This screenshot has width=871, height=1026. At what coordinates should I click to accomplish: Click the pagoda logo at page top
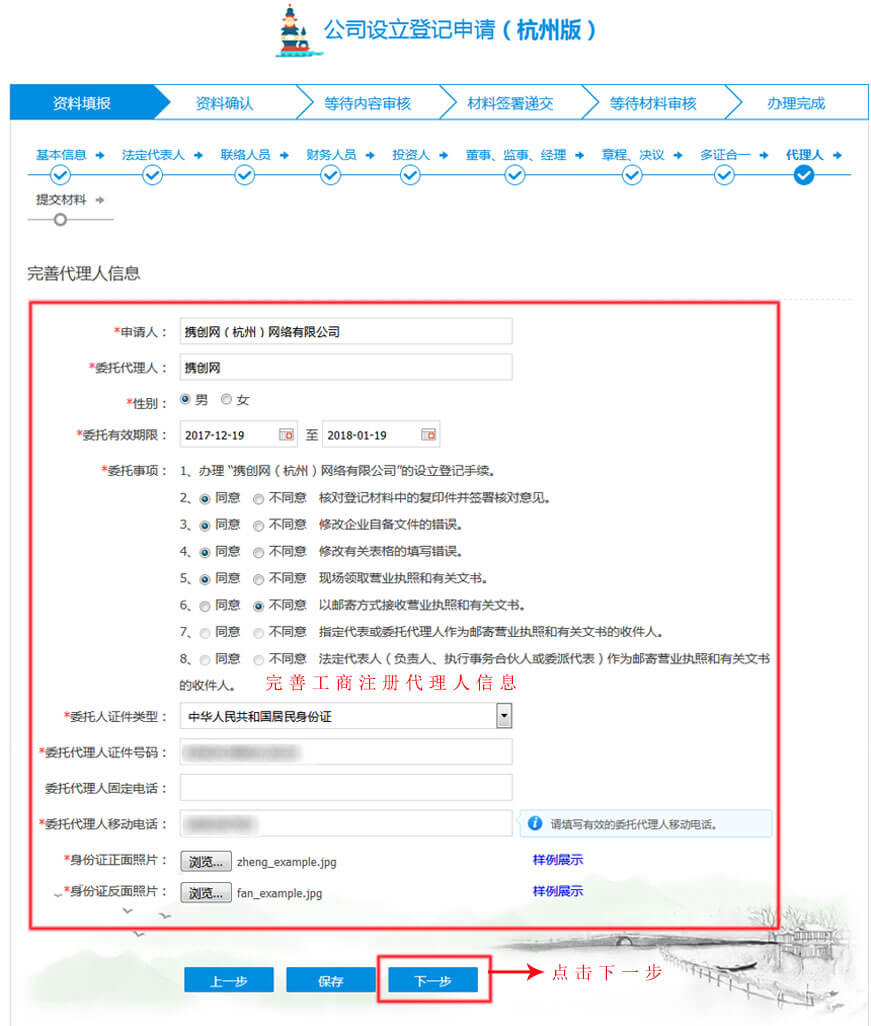click(290, 30)
